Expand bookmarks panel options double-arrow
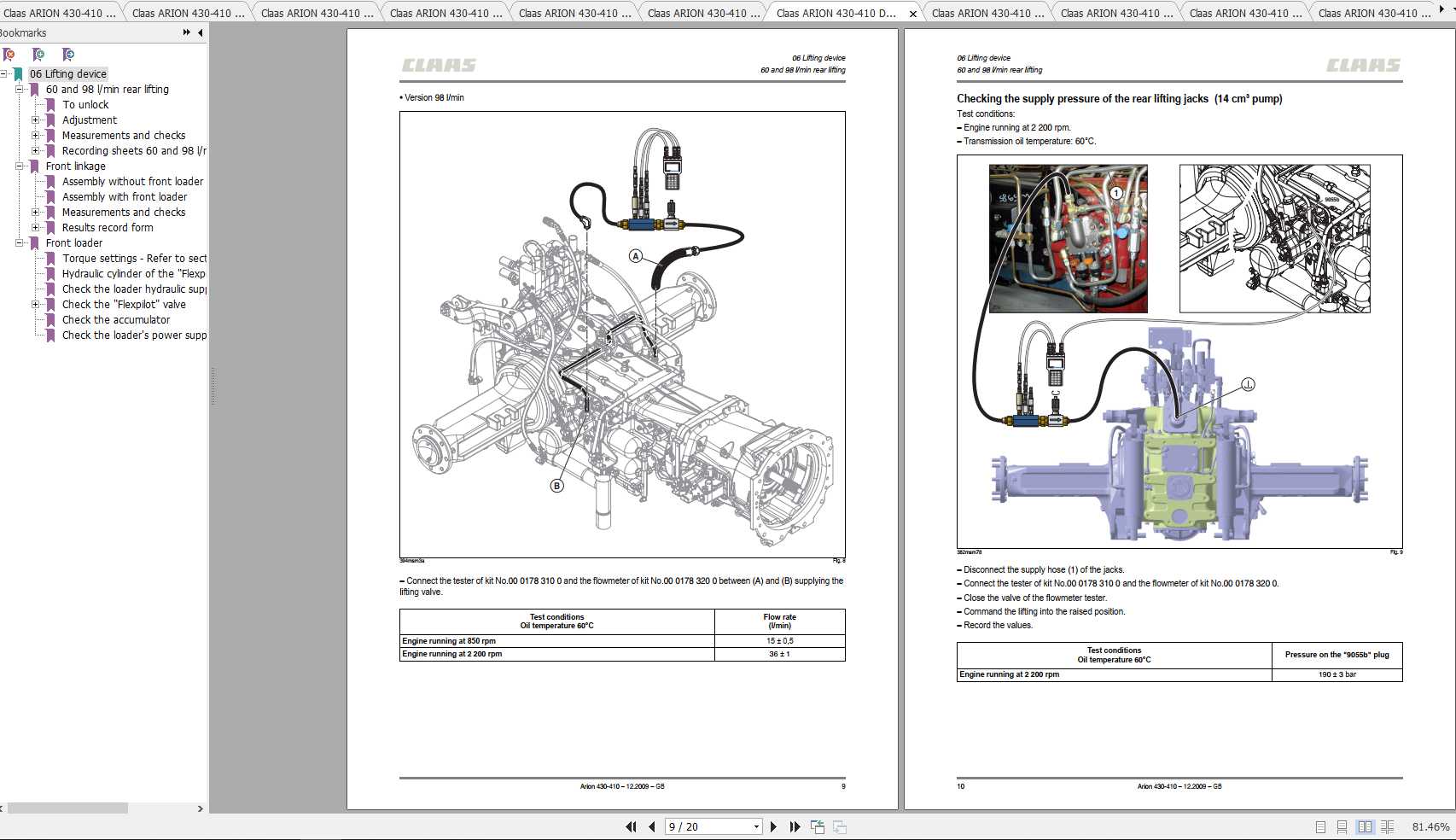 (x=187, y=32)
